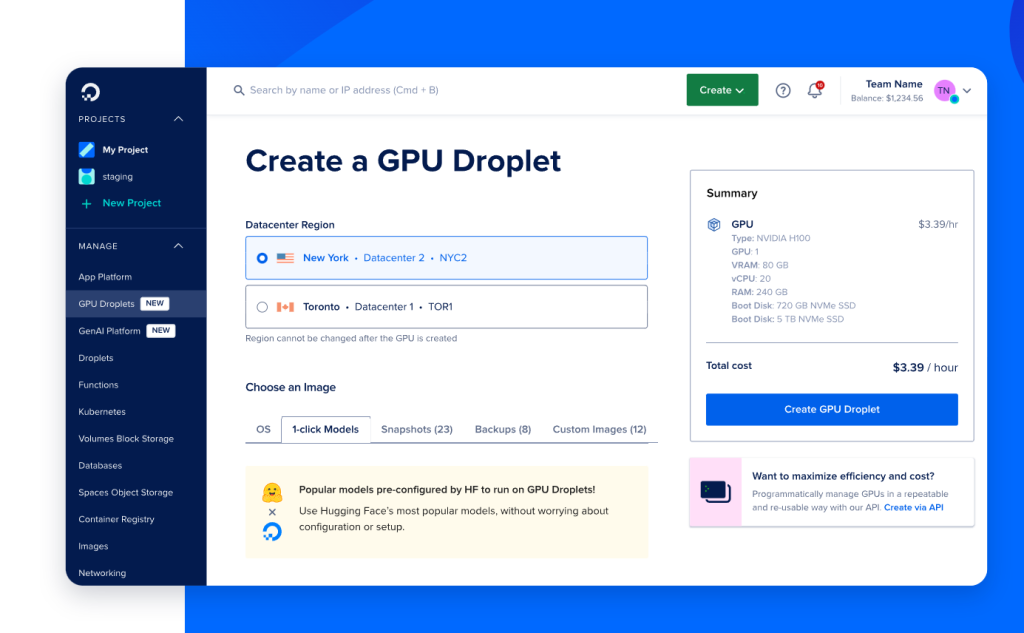Click the GPU cube icon in Summary

point(714,225)
